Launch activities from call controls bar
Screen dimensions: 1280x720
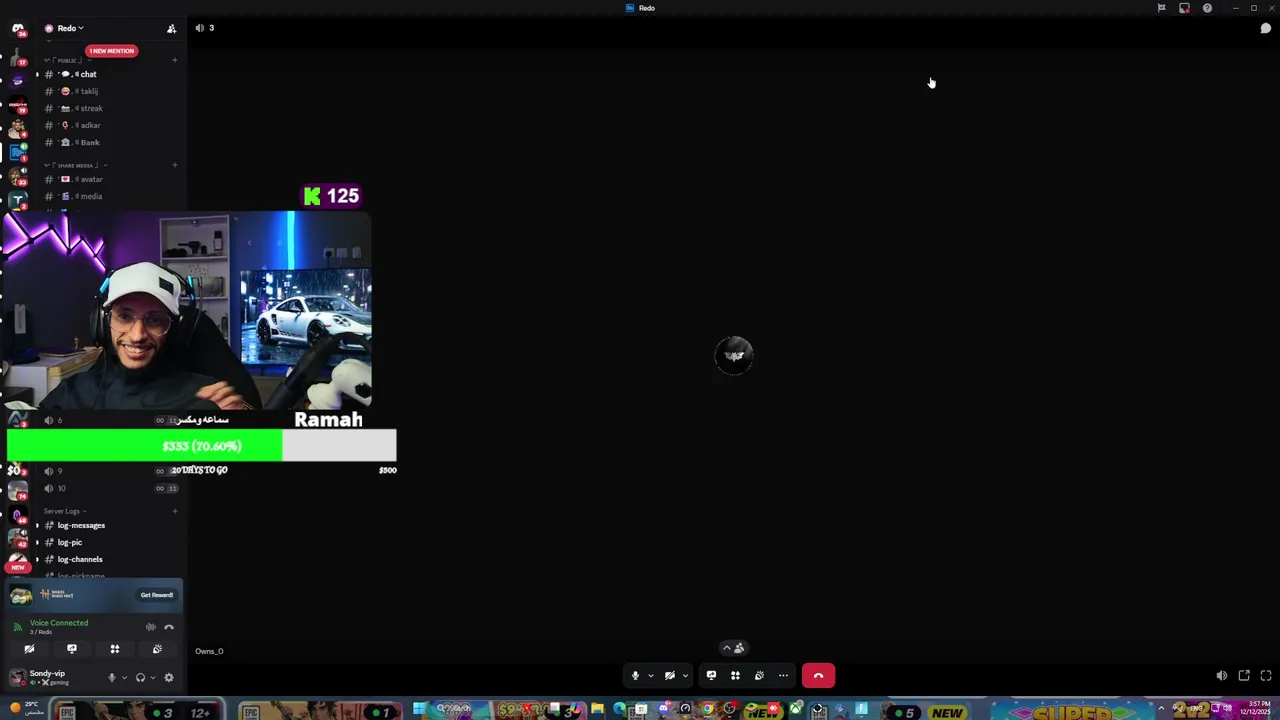click(x=735, y=676)
